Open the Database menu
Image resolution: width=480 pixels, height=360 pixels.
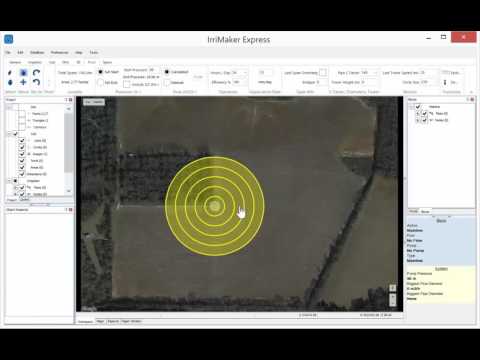[37, 52]
